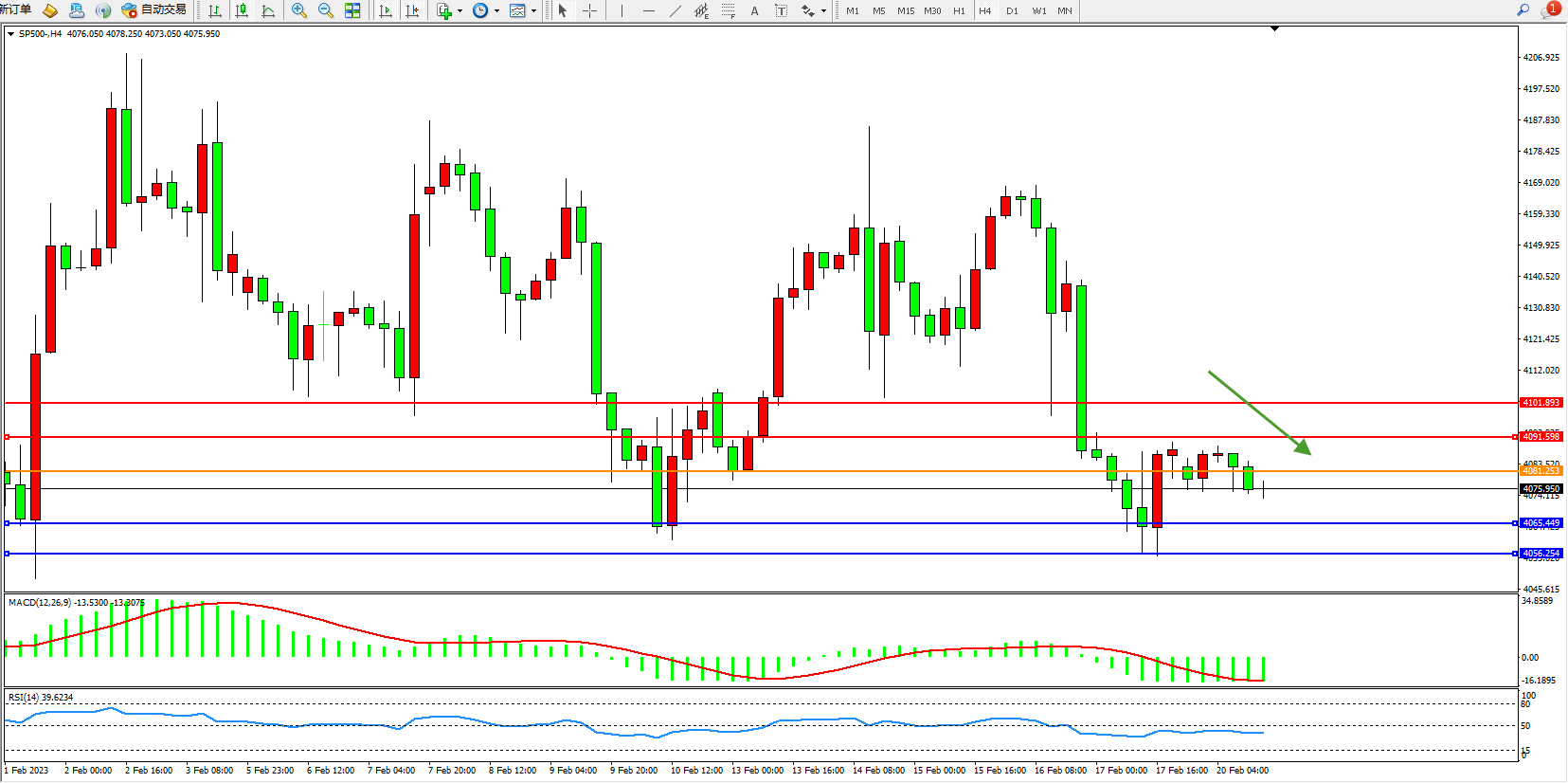Select the draw vertical line tool
The height and width of the screenshot is (783, 1568).
click(x=622, y=10)
